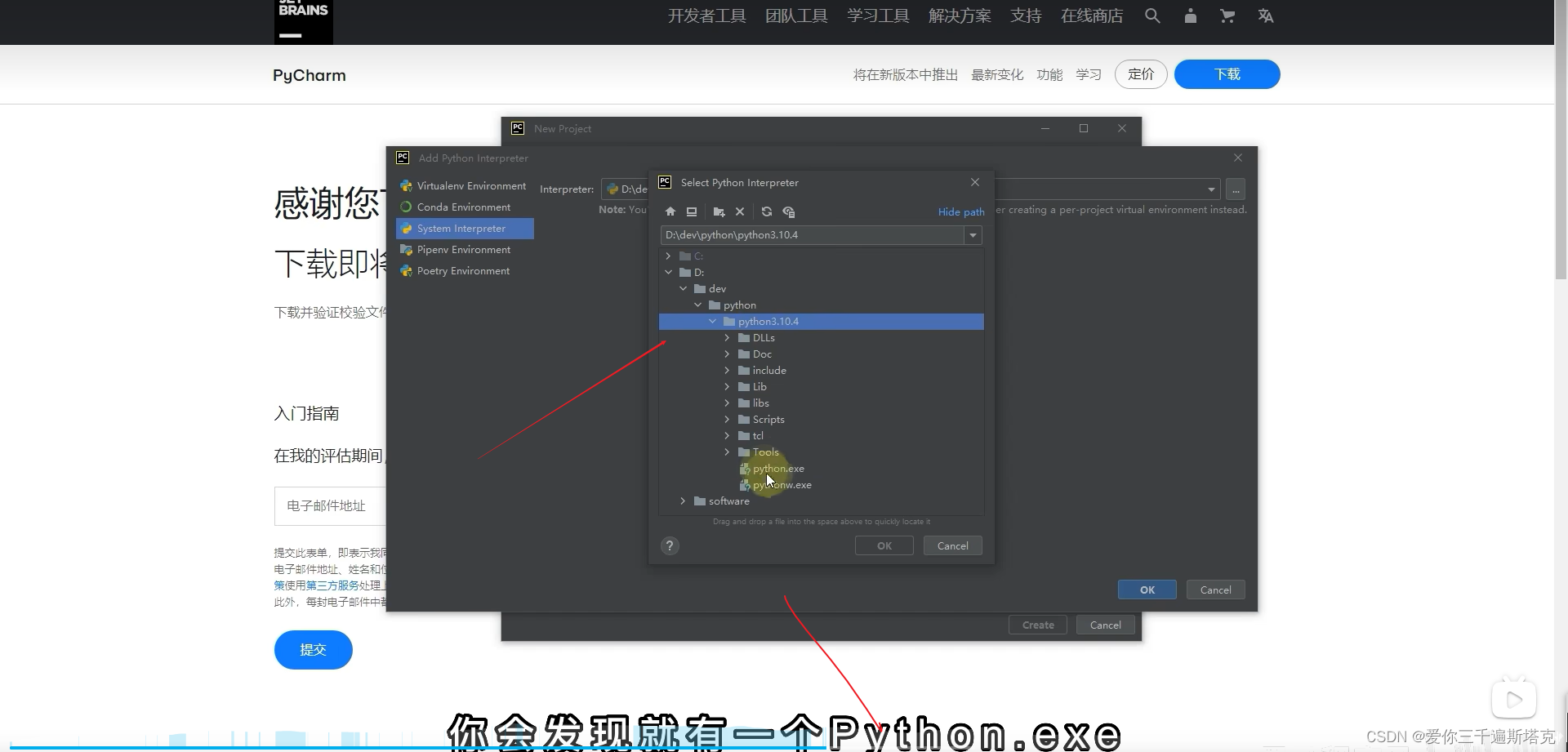Switch to the 在线商店 menu item
This screenshot has width=1568, height=752.
click(x=1092, y=16)
